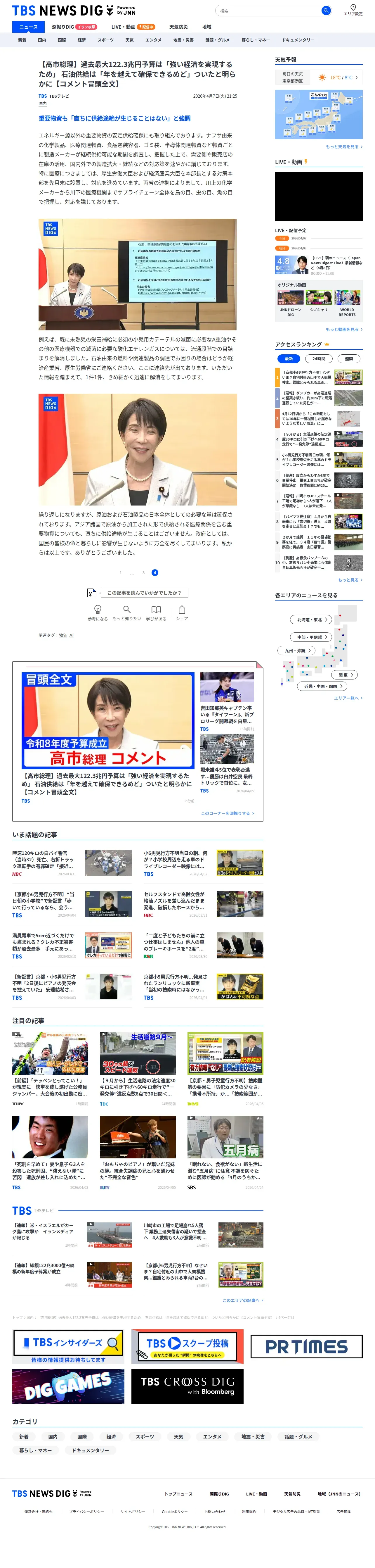Expand the 近畿・中国・四国 area button

coord(323,686)
